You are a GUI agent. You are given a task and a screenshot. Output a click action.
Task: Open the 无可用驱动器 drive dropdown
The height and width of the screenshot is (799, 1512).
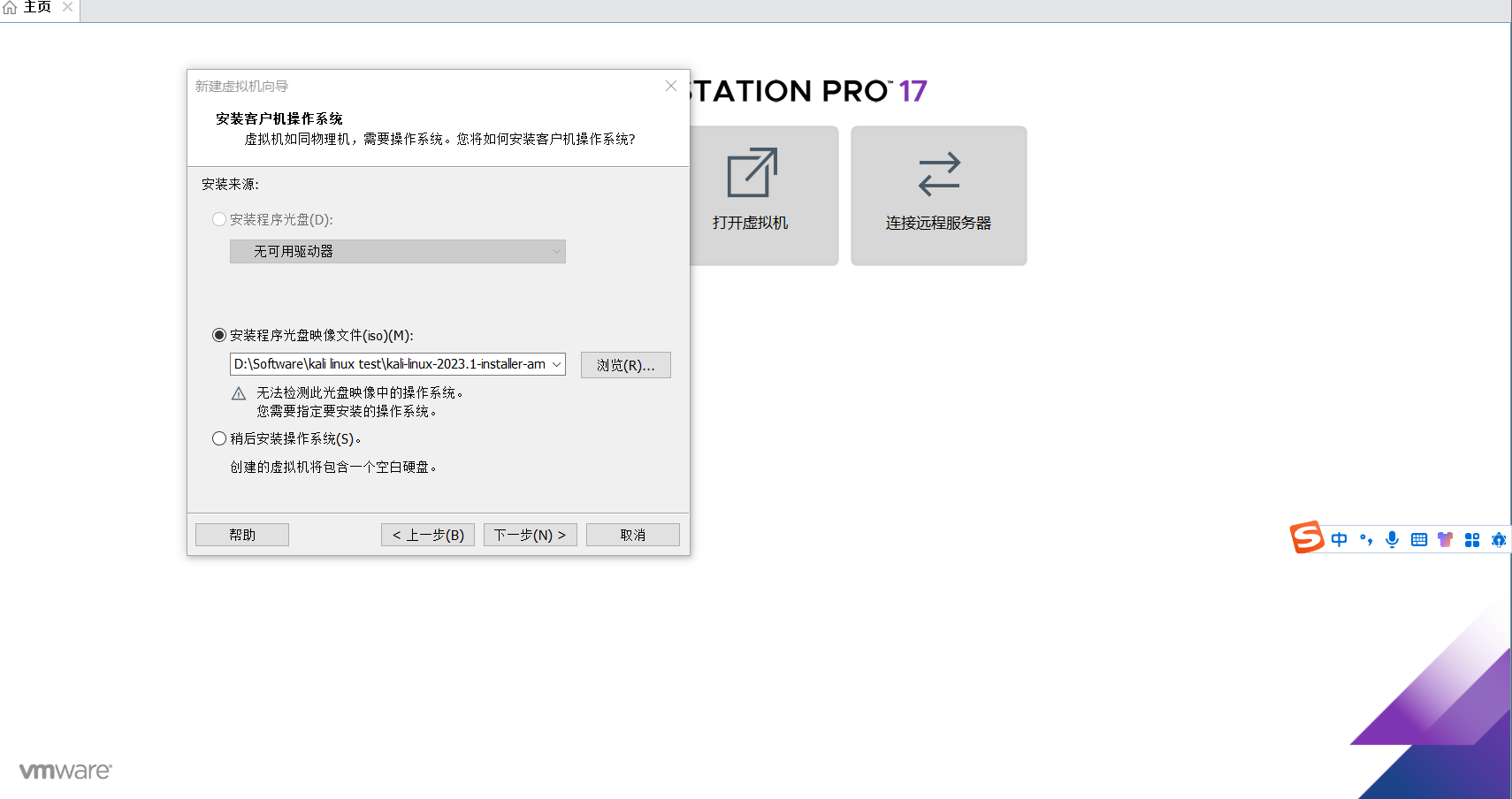(x=397, y=251)
